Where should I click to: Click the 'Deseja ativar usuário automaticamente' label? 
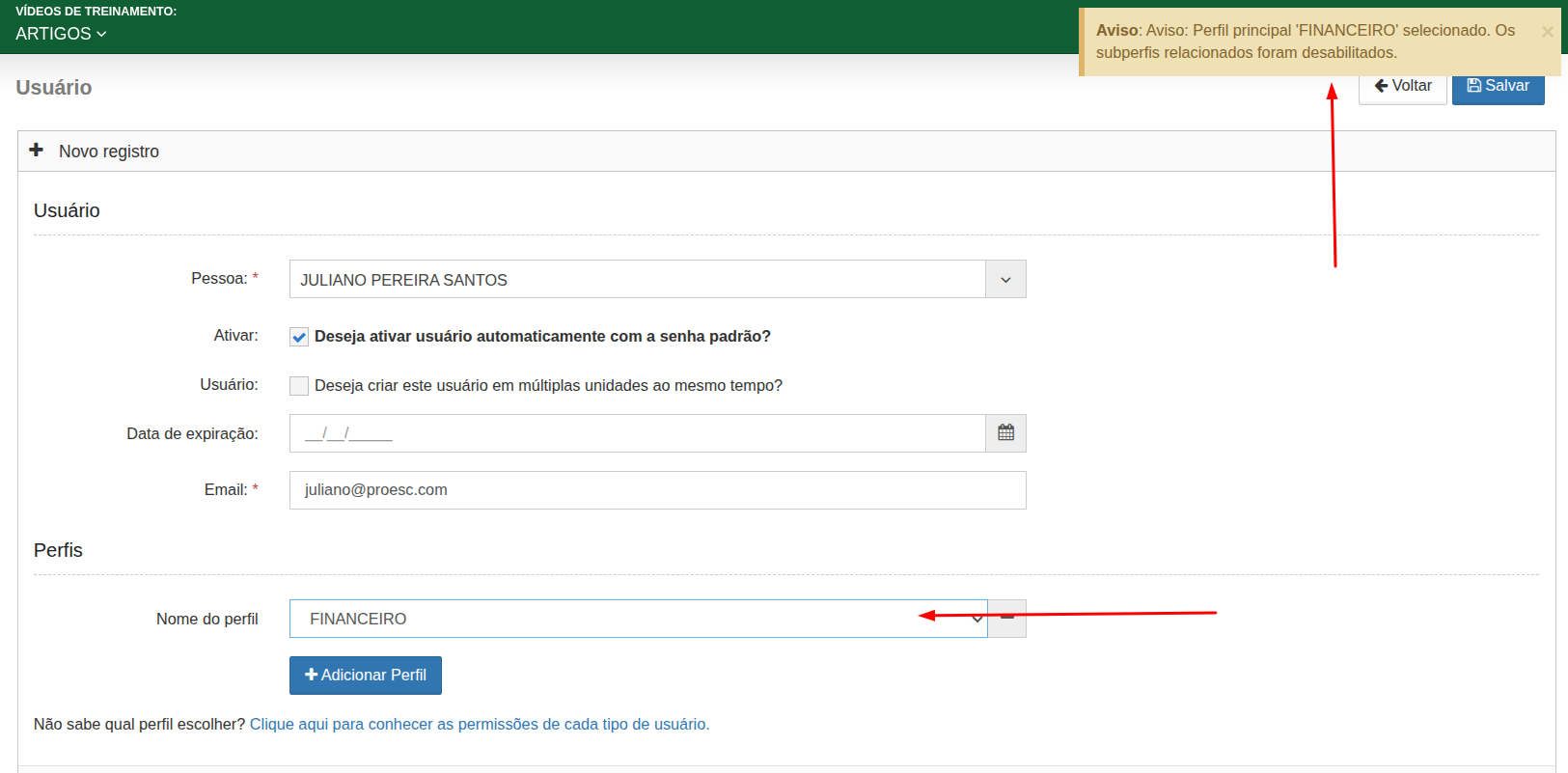pyautogui.click(x=542, y=337)
